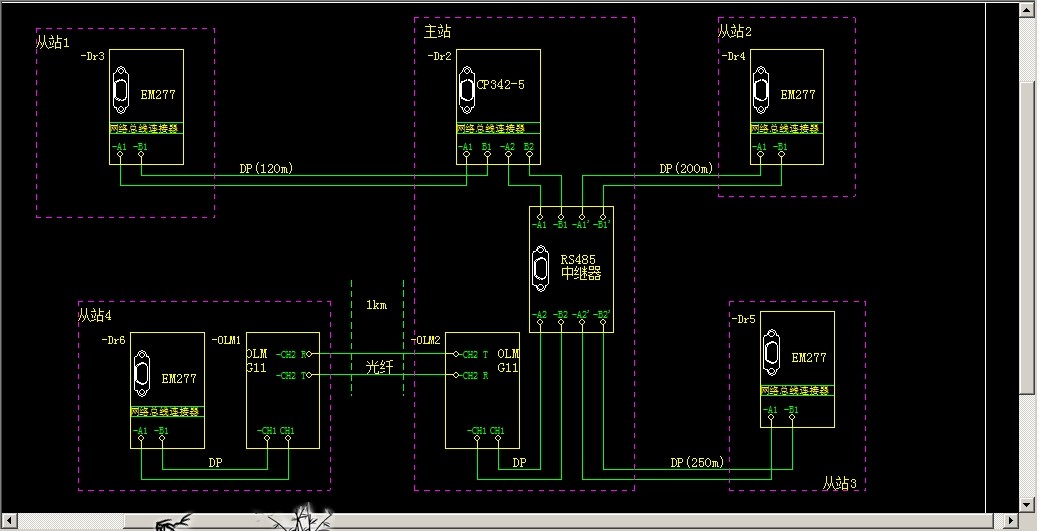The image size is (1037, 531).
Task: Click the DP(120m) cable label
Action: (x=266, y=169)
